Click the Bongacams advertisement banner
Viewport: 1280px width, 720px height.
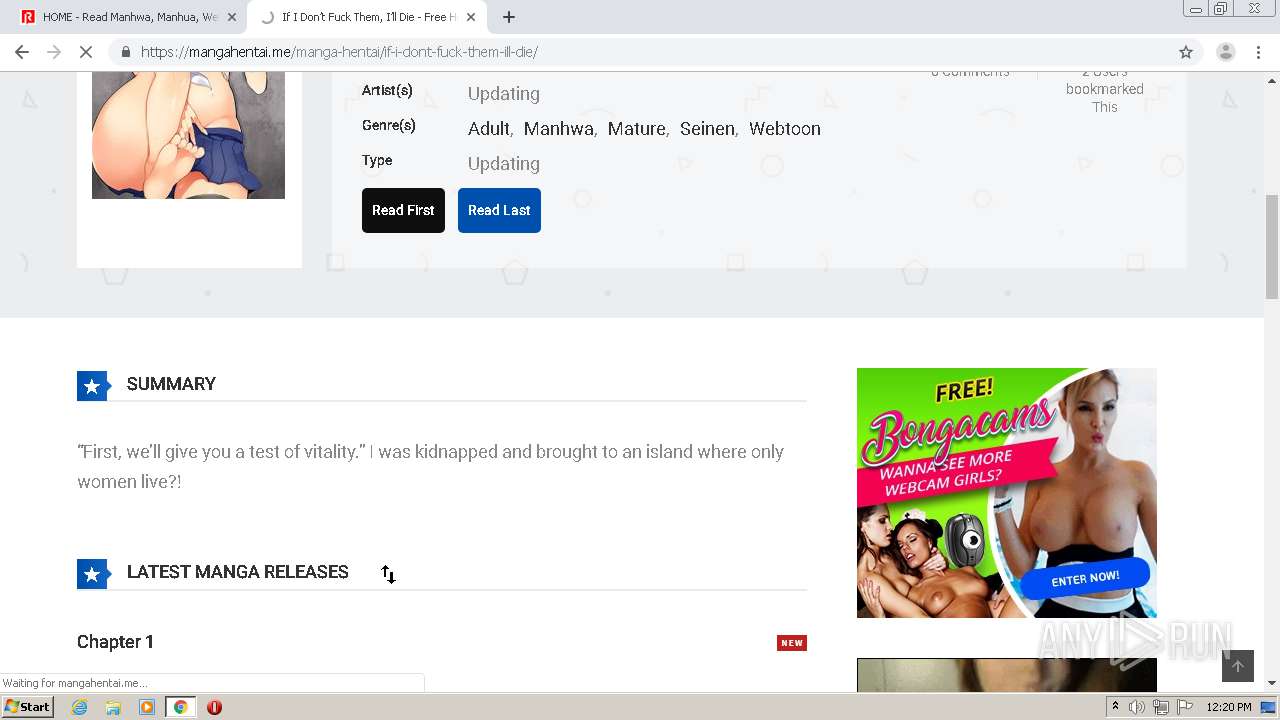point(1007,493)
